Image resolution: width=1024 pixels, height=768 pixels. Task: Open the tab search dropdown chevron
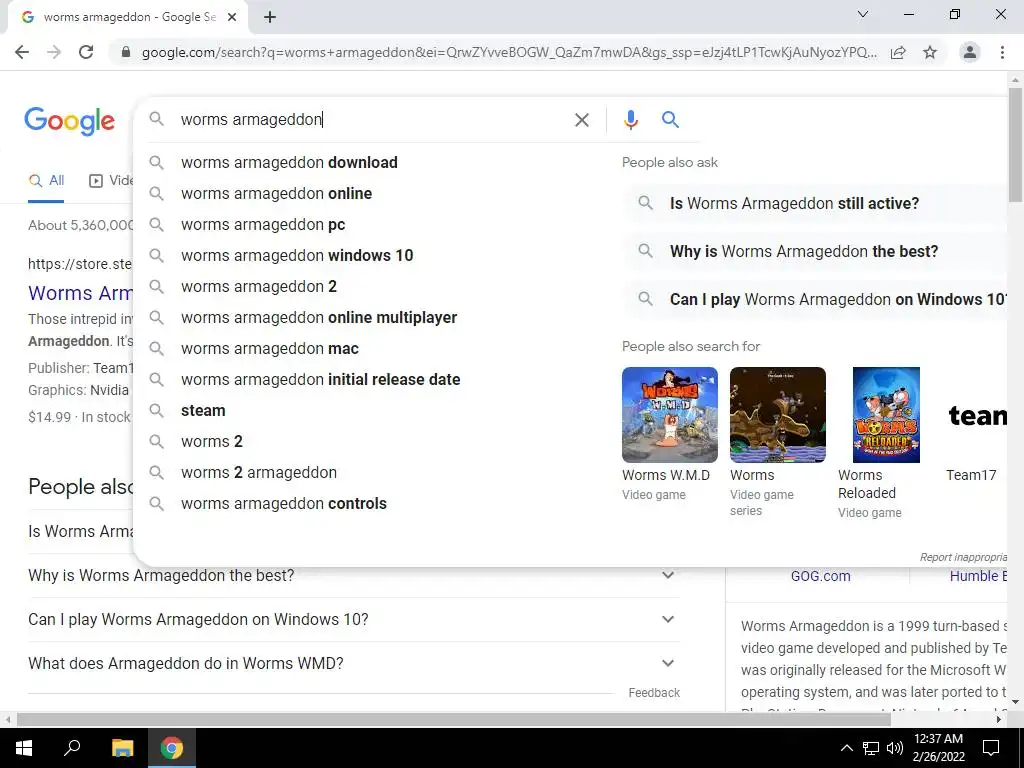click(x=863, y=14)
